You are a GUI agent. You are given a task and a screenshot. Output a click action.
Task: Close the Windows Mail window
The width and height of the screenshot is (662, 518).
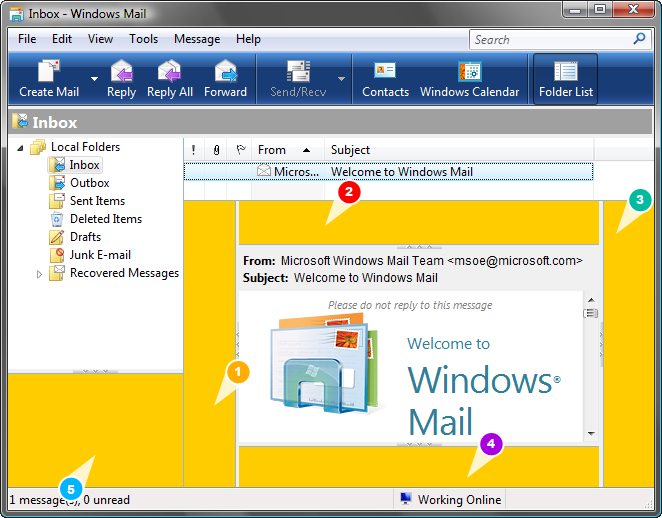[x=633, y=10]
